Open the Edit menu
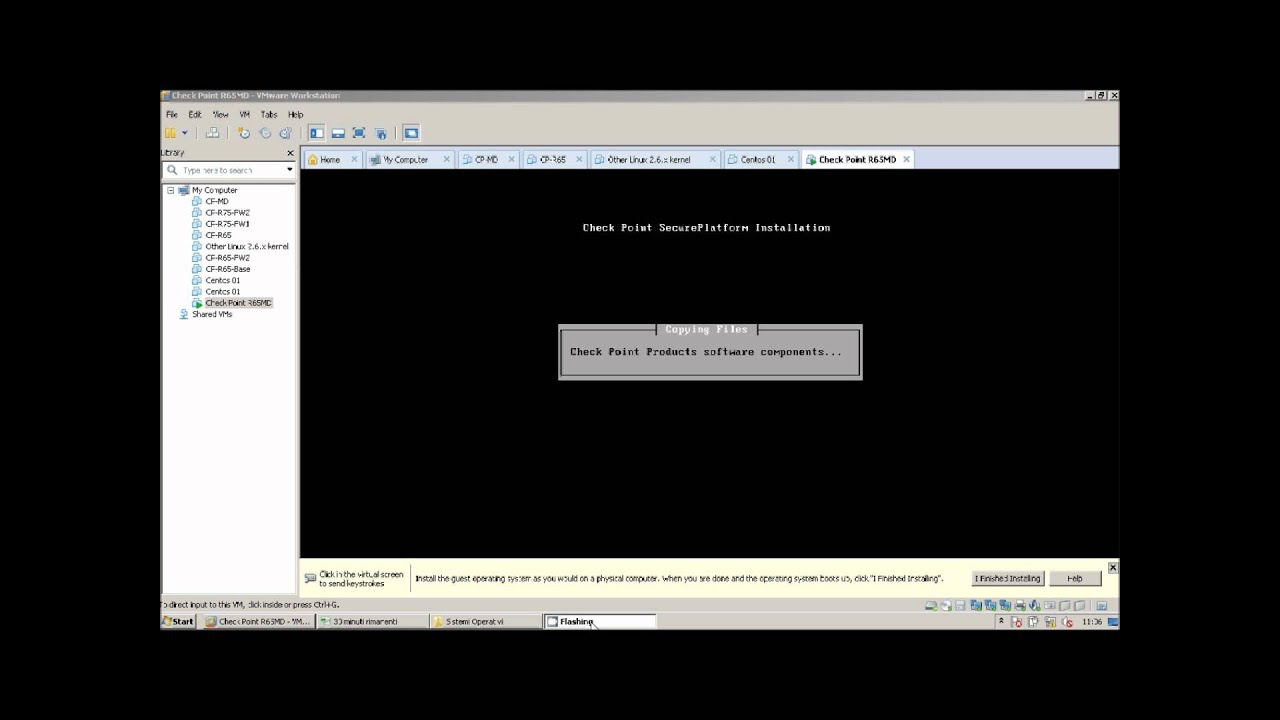1280x720 pixels. 195,115
